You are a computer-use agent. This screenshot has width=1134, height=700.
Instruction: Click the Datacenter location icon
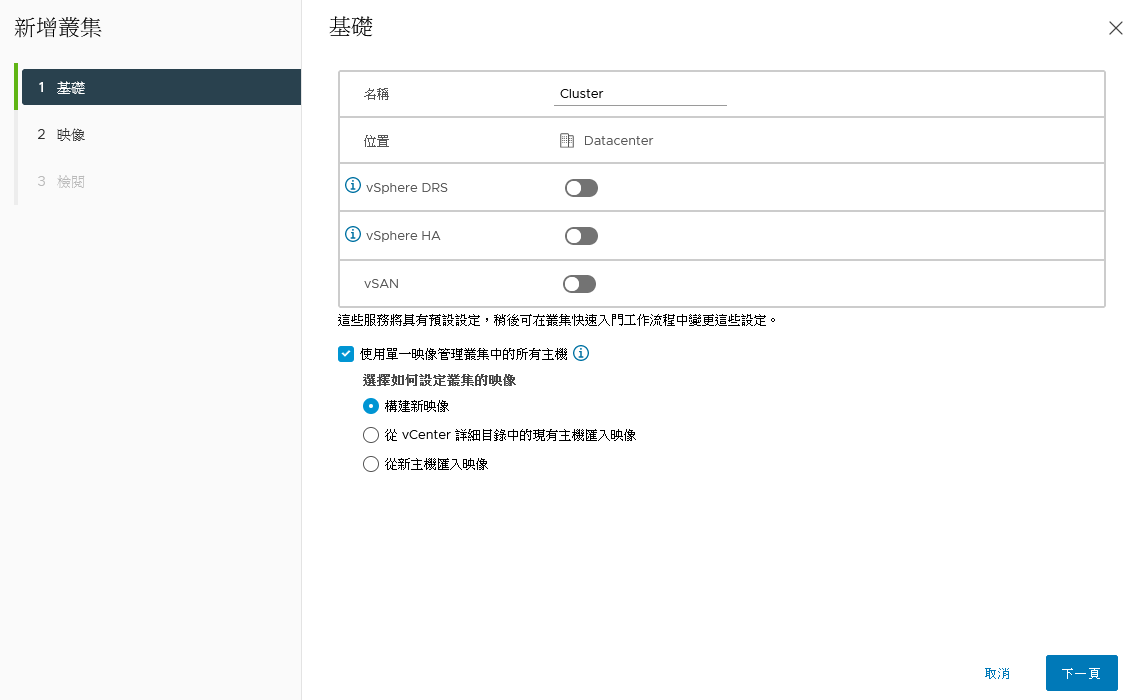tap(567, 140)
